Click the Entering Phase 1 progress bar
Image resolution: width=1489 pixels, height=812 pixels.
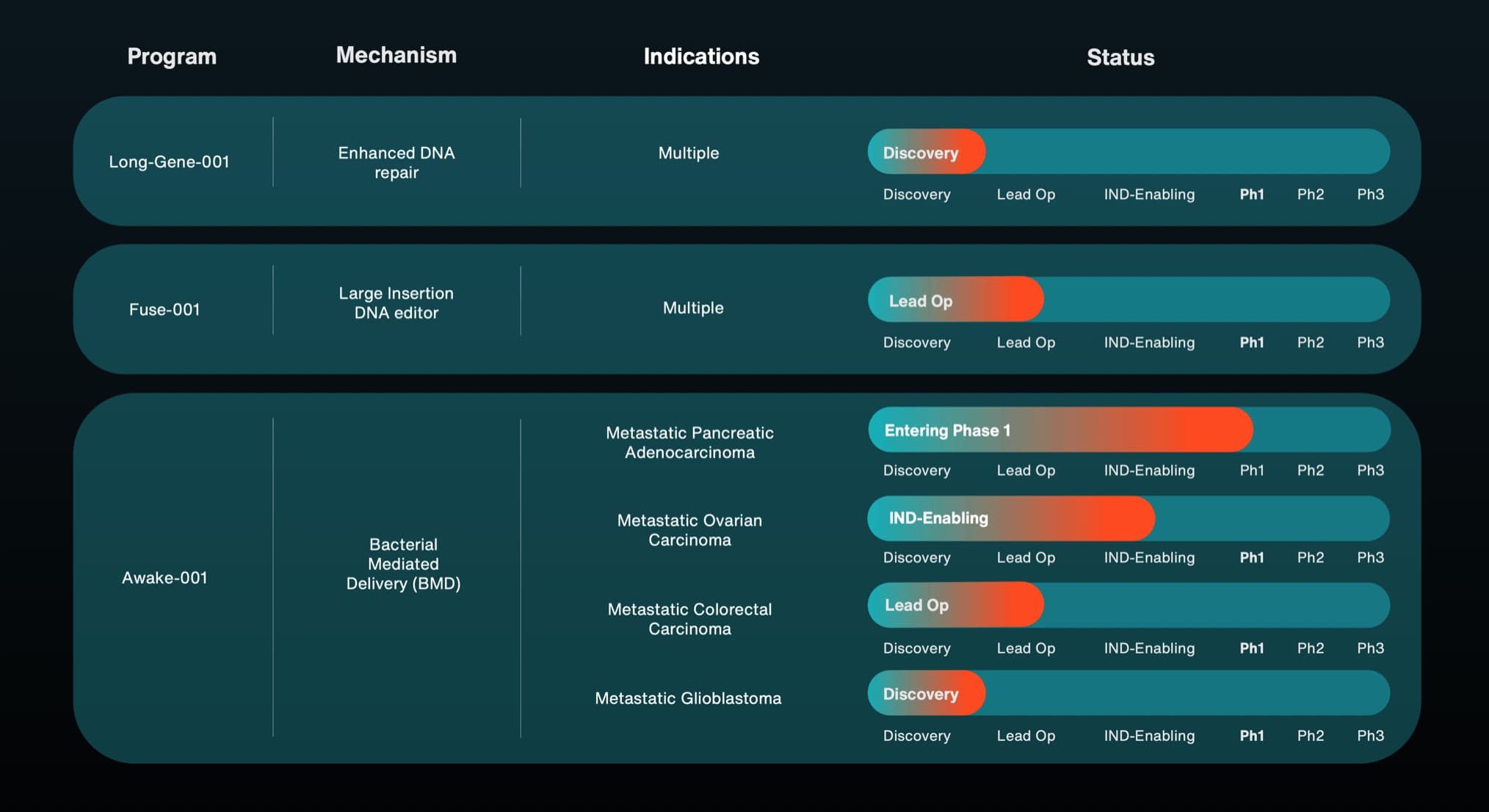(1059, 430)
